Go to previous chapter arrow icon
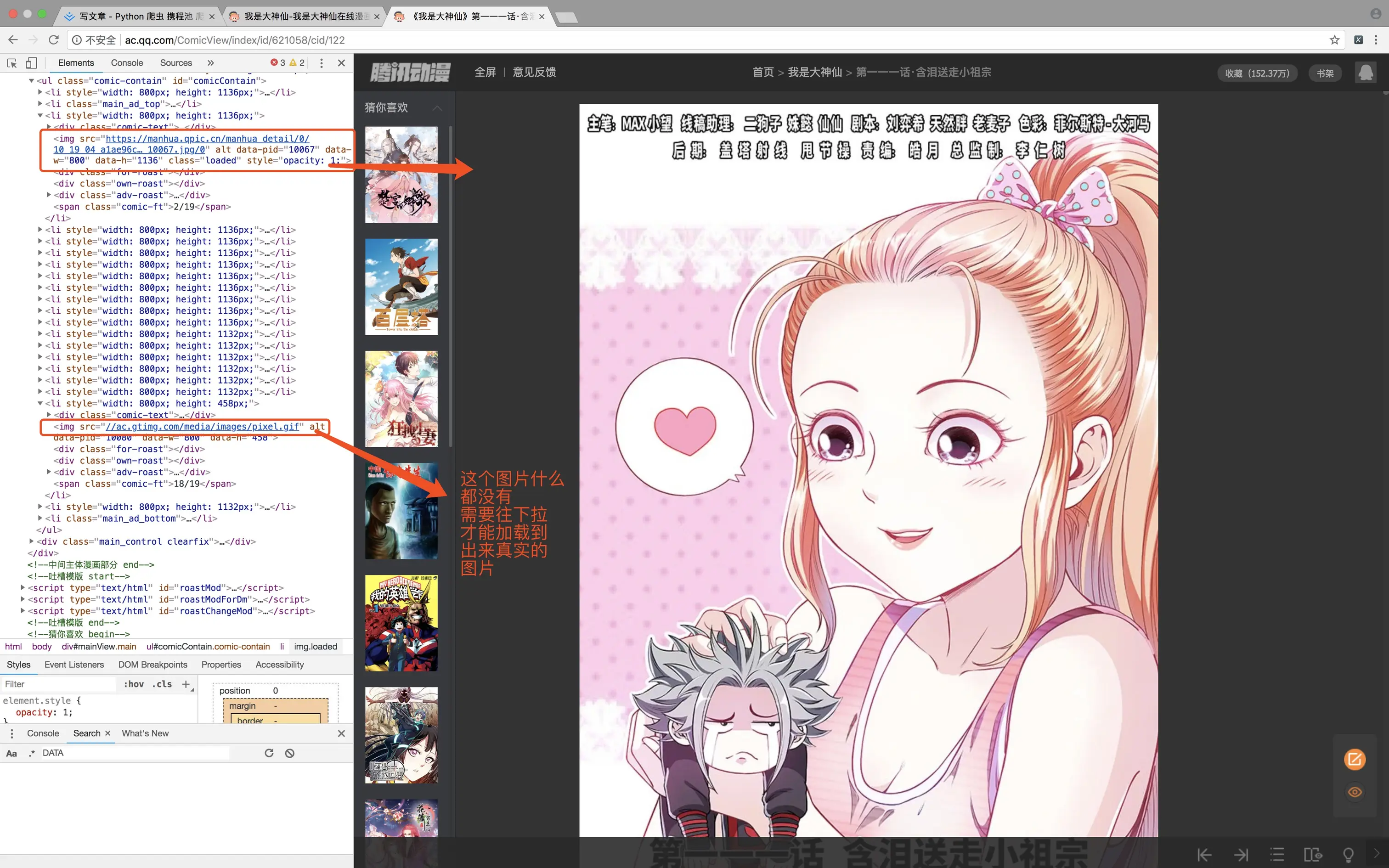The width and height of the screenshot is (1389, 868). [x=1204, y=855]
